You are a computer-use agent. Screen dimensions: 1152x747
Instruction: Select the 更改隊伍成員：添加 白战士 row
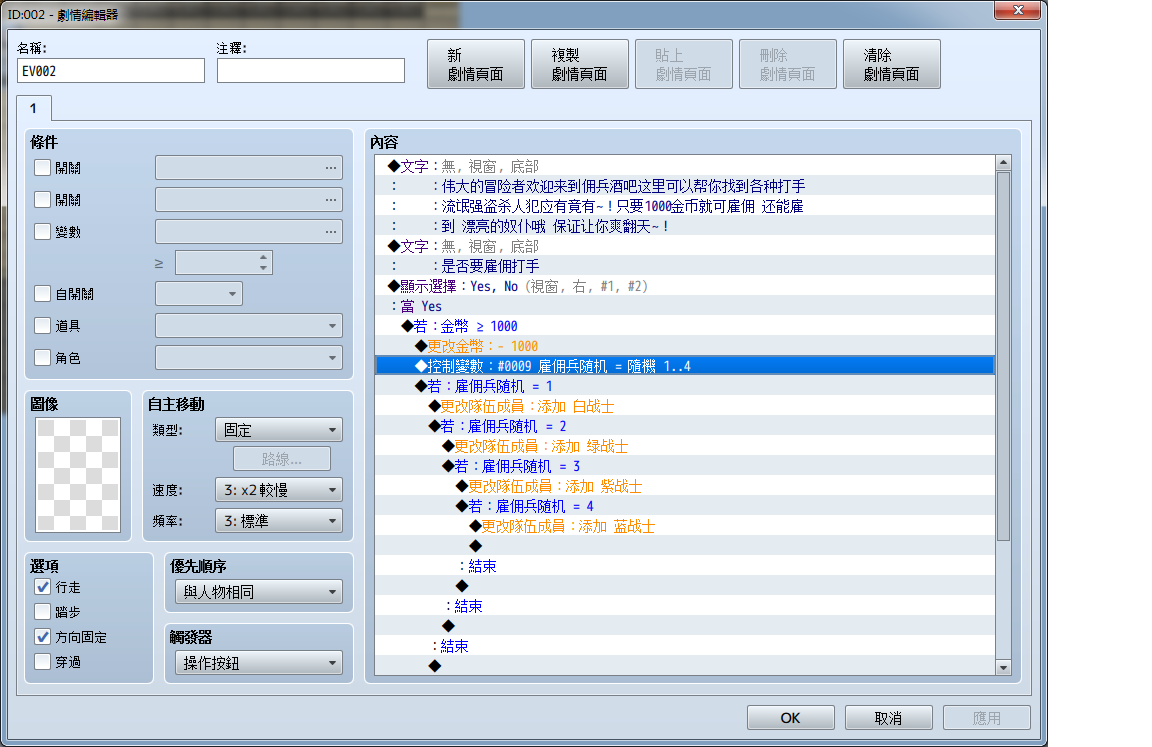685,406
